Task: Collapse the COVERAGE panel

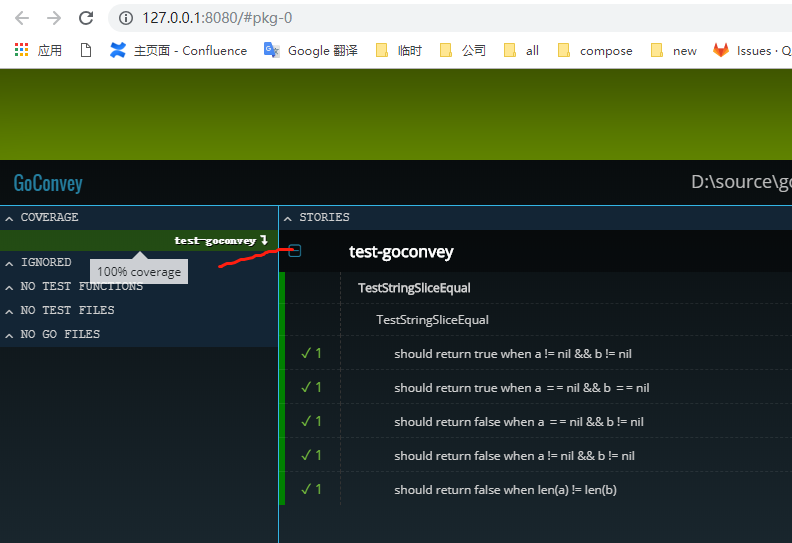Action: pos(9,219)
